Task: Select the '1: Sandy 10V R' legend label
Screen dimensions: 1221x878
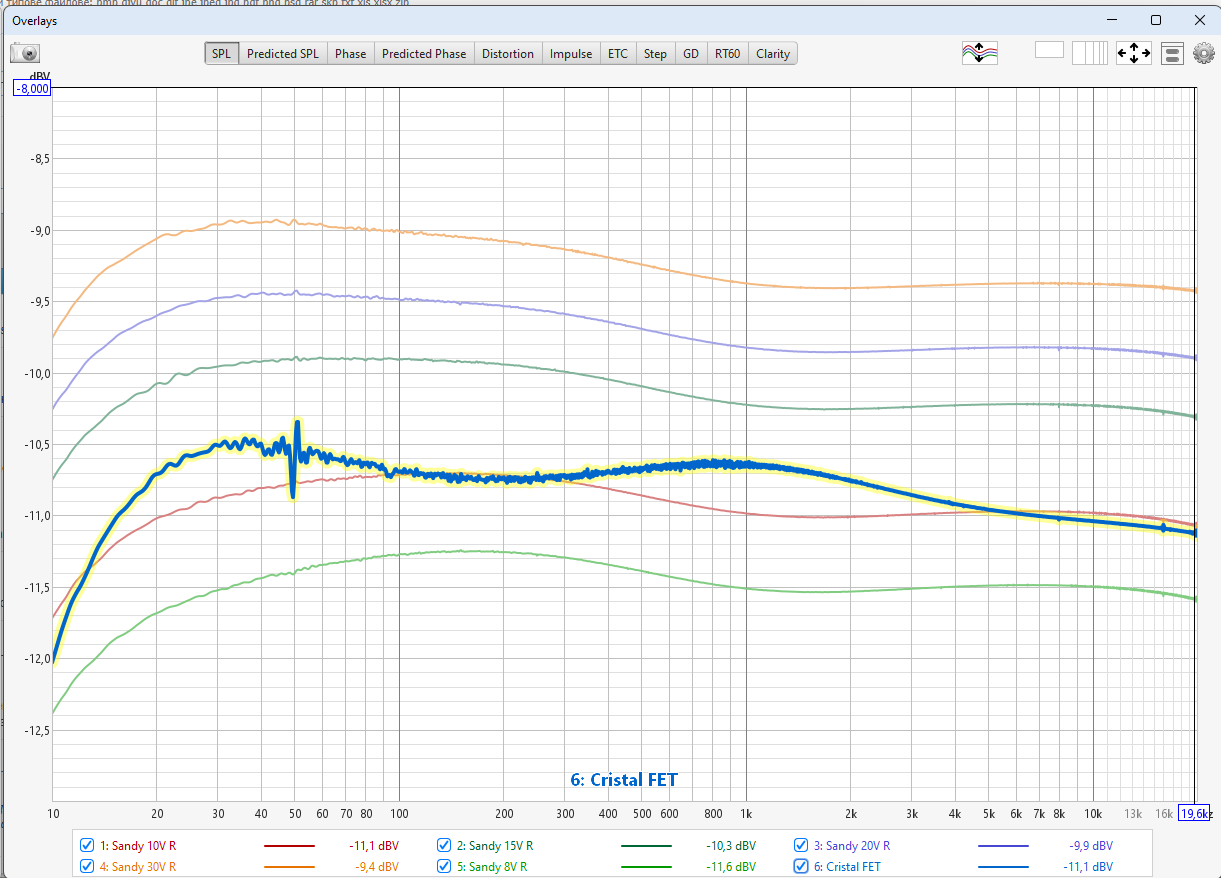Action: [x=138, y=846]
